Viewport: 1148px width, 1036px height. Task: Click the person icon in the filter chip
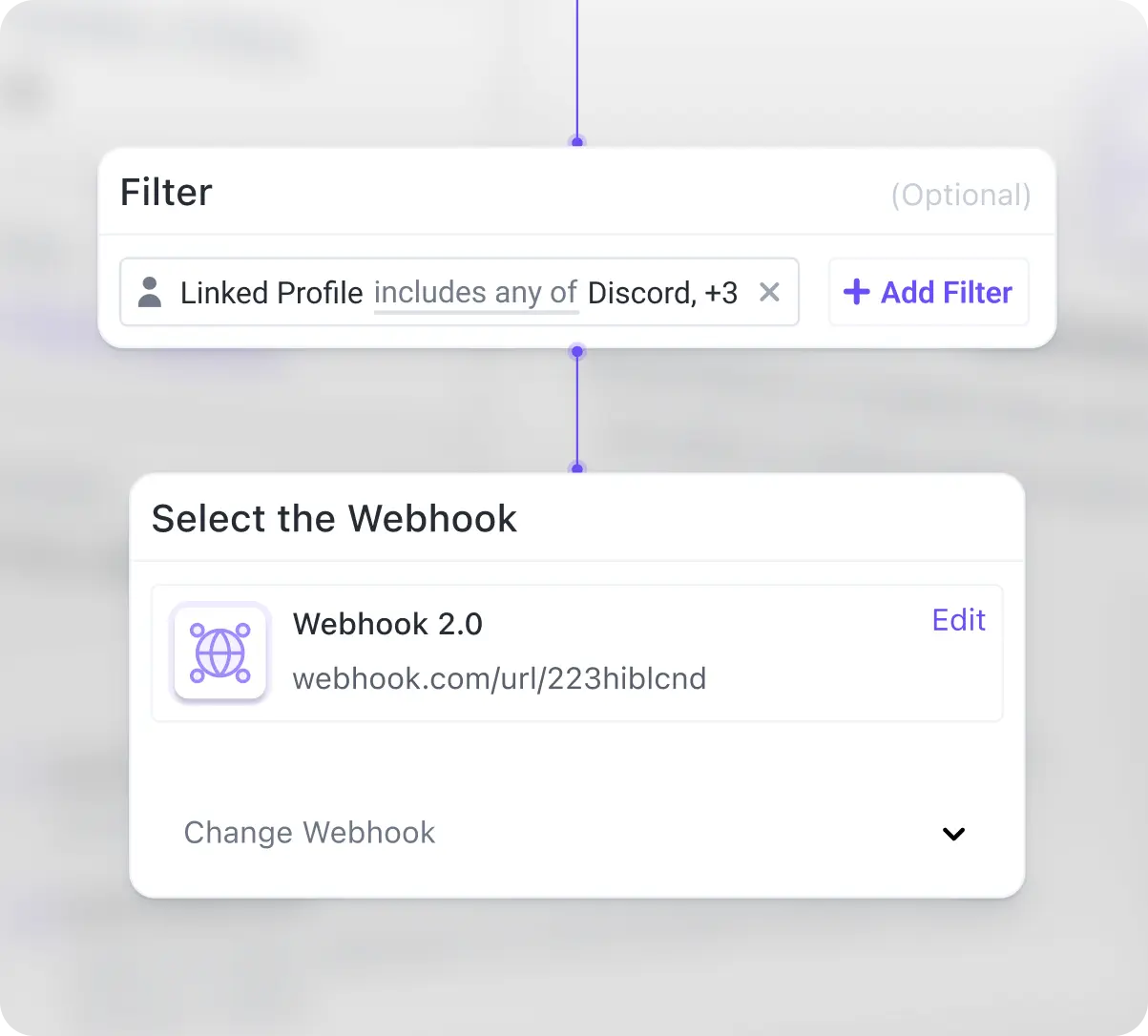point(150,292)
